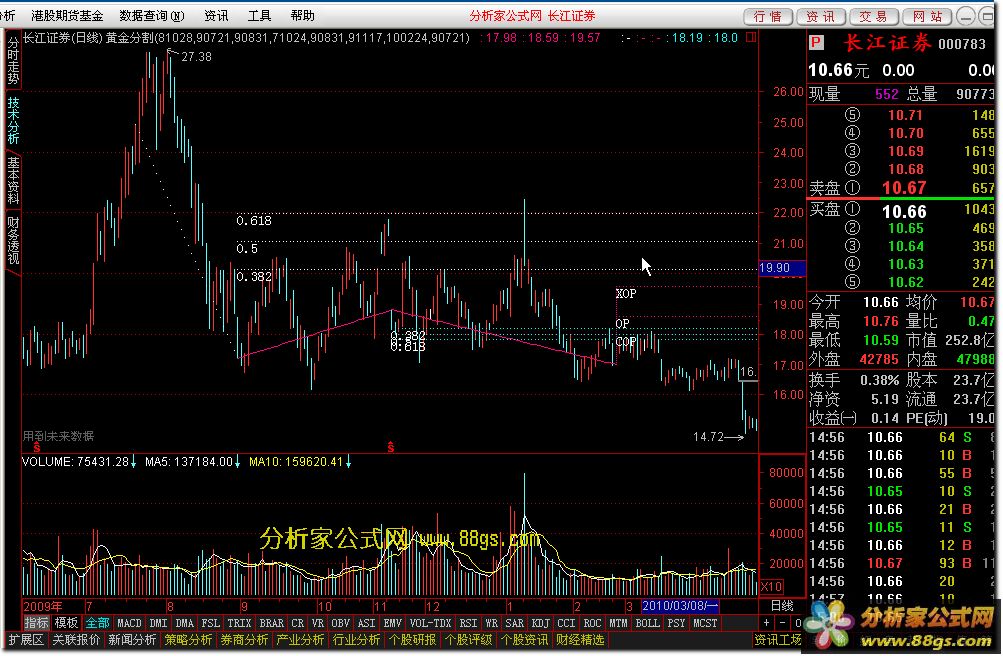Click the MA5 down-arrow indicator
Image resolution: width=1003 pixels, height=656 pixels.
[x=237, y=462]
